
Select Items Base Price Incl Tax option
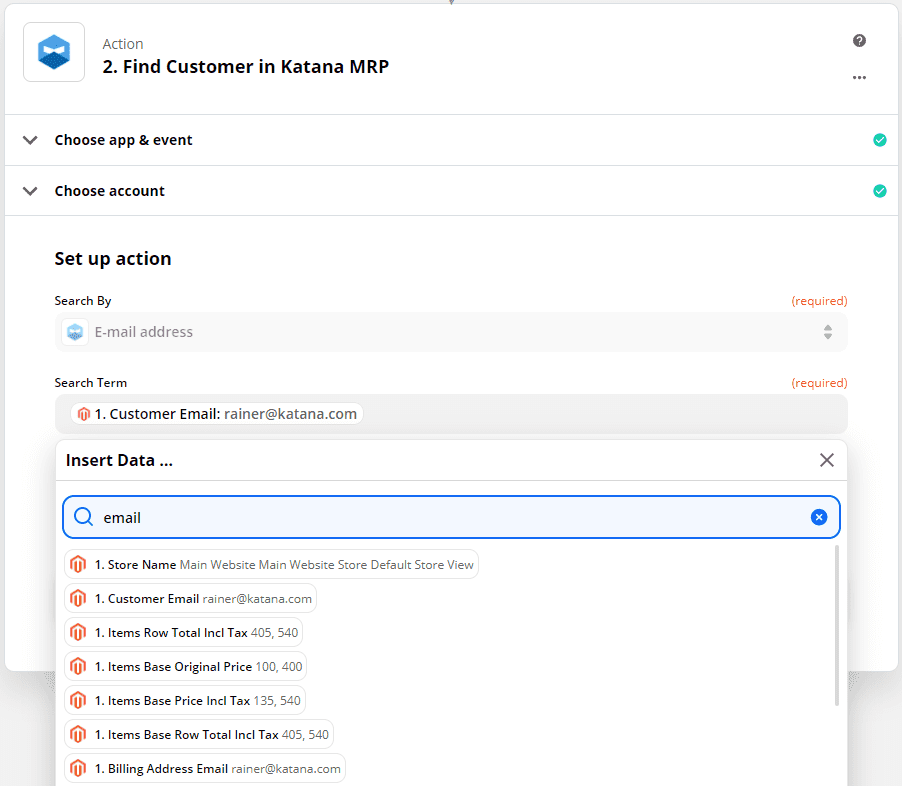tap(185, 700)
